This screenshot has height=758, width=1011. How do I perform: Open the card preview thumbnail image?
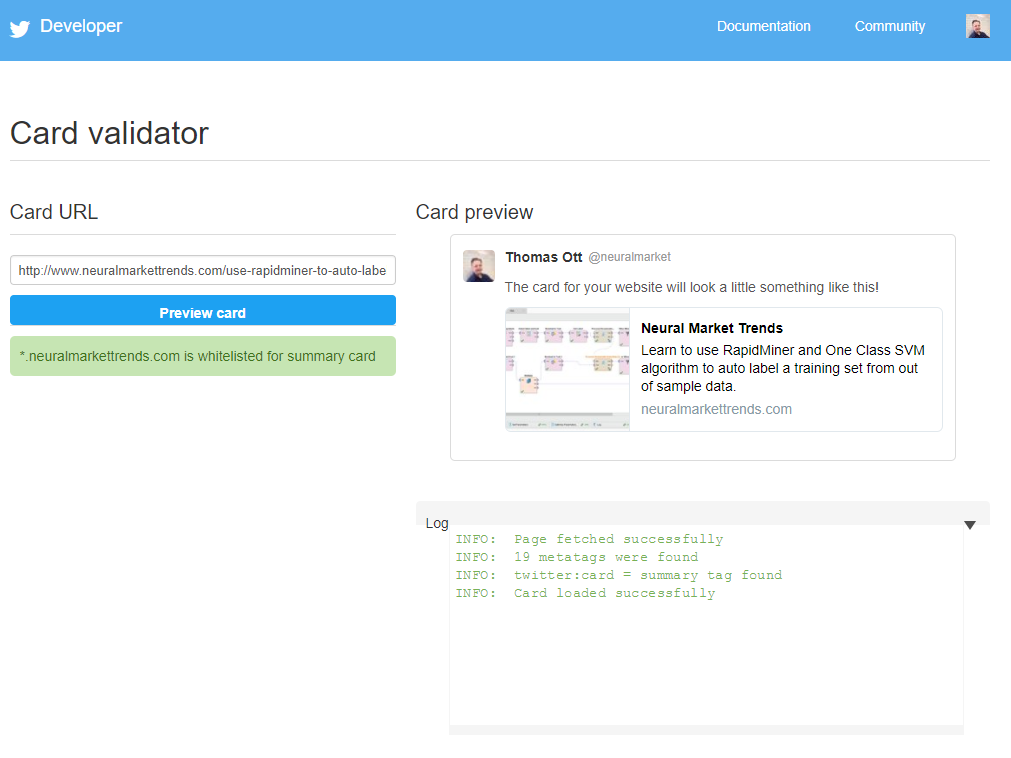[567, 369]
